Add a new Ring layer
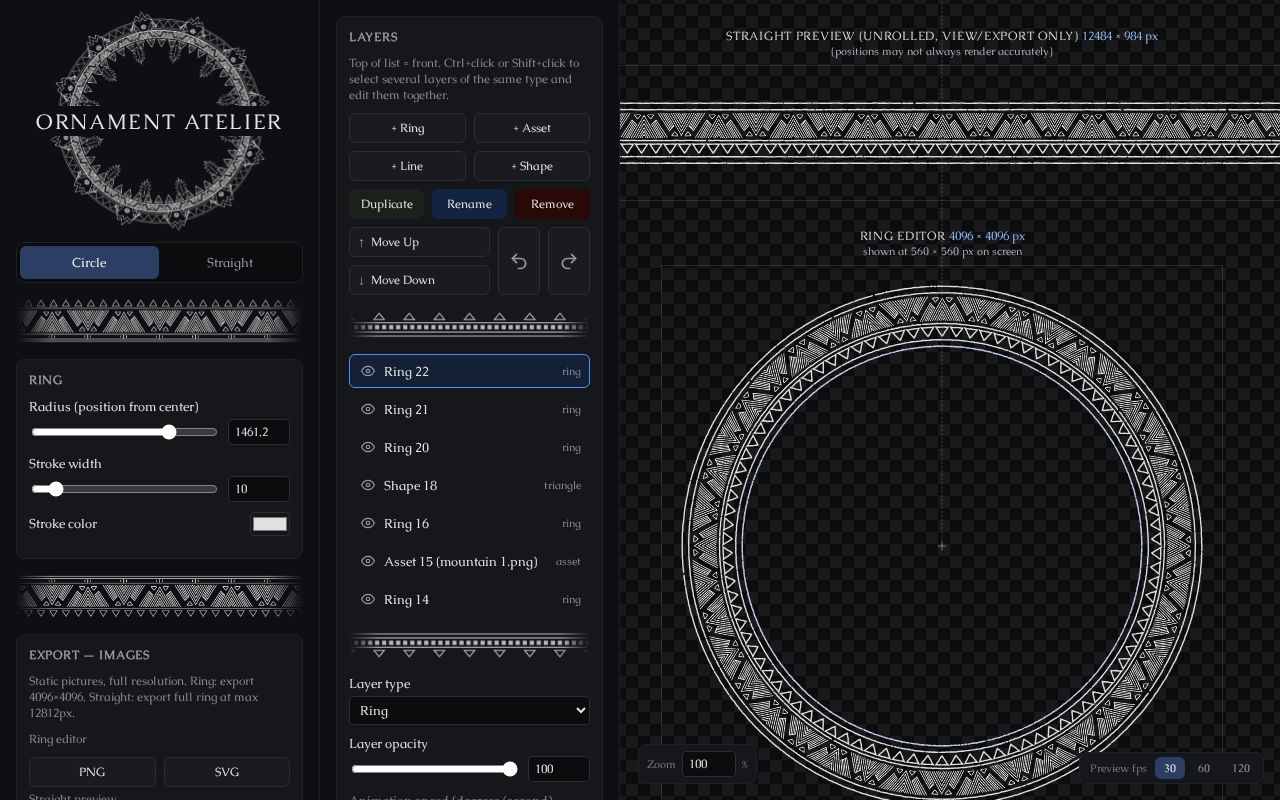The height and width of the screenshot is (800, 1280). coord(407,128)
